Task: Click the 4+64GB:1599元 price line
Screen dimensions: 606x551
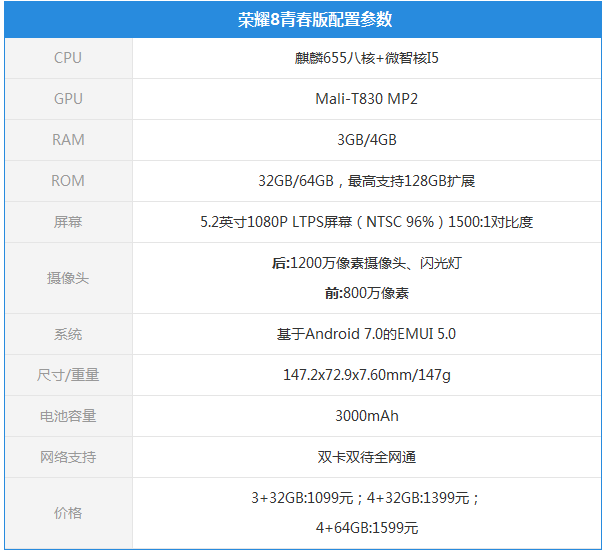Action: [x=366, y=527]
